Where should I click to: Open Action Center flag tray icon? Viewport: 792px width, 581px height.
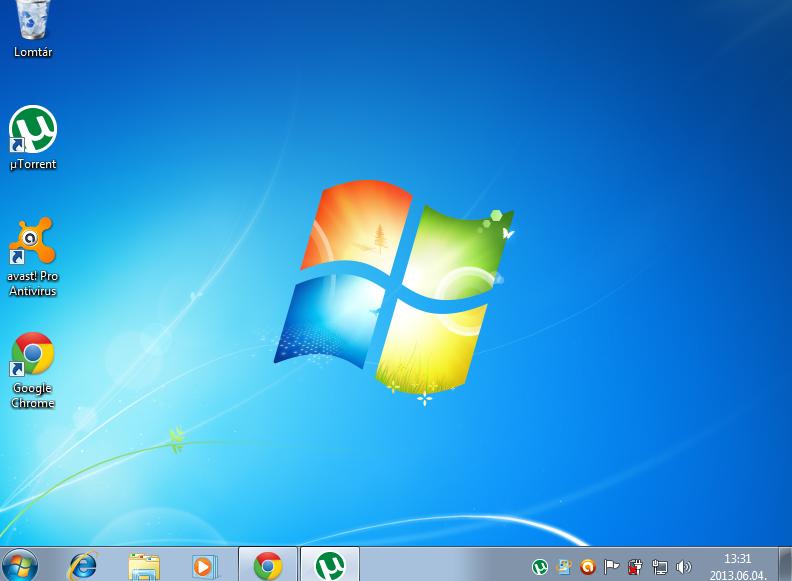(x=611, y=567)
